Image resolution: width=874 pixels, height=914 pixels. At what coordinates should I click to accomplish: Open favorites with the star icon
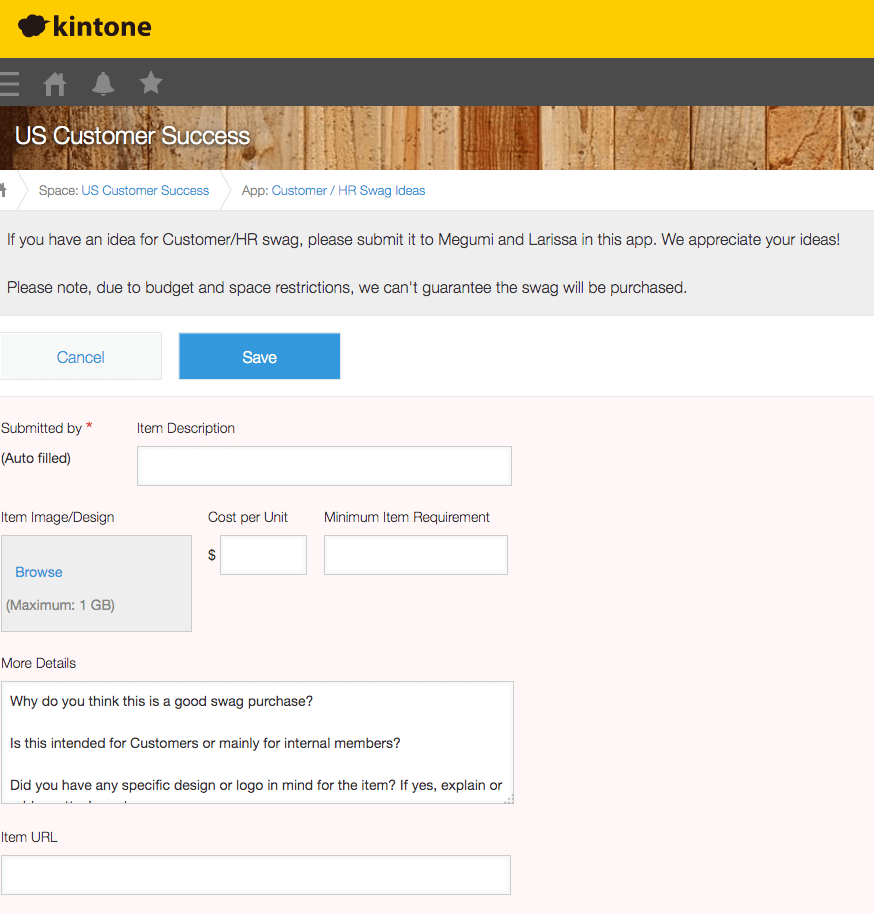pos(151,82)
